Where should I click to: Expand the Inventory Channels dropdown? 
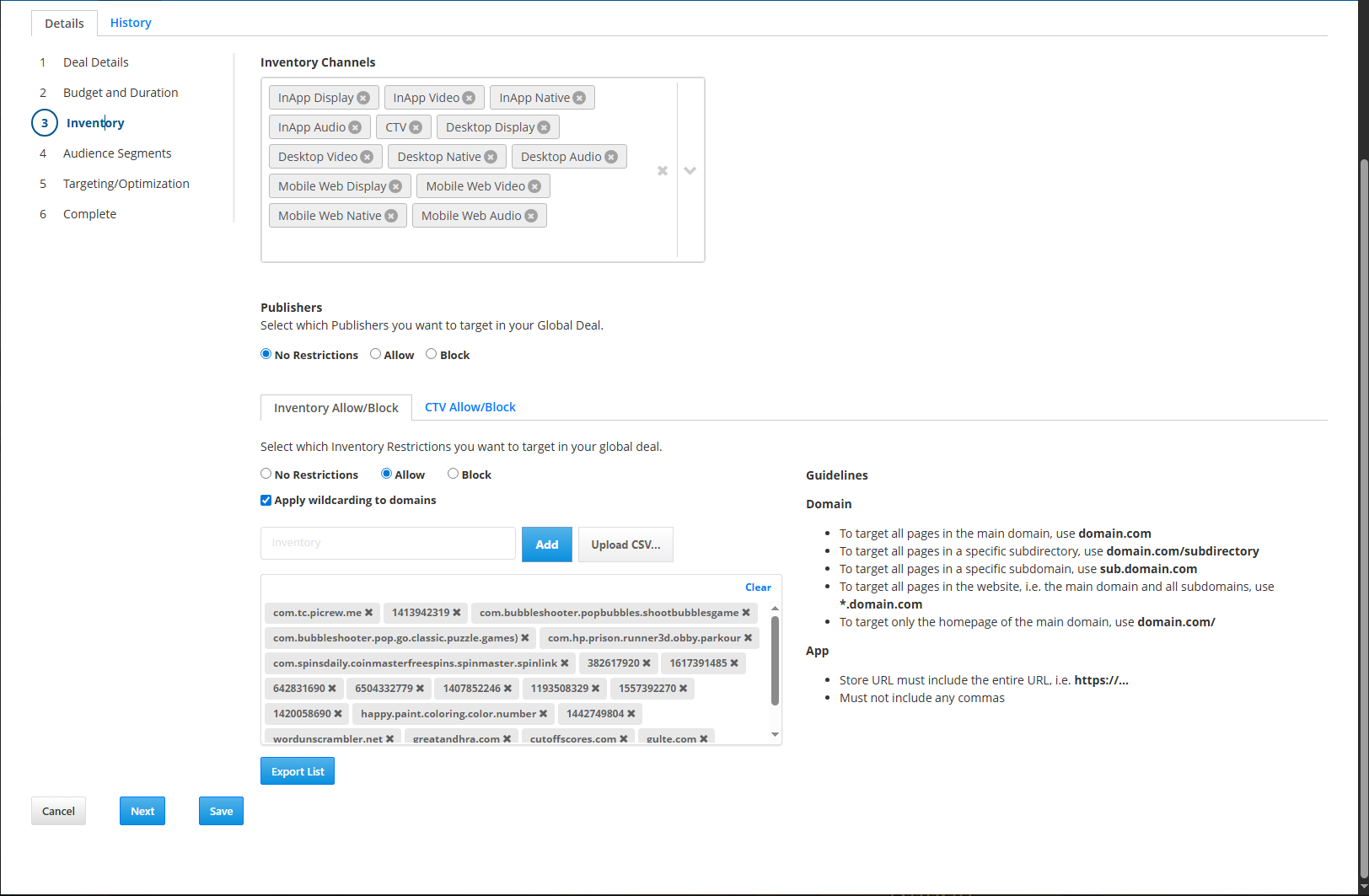[690, 171]
